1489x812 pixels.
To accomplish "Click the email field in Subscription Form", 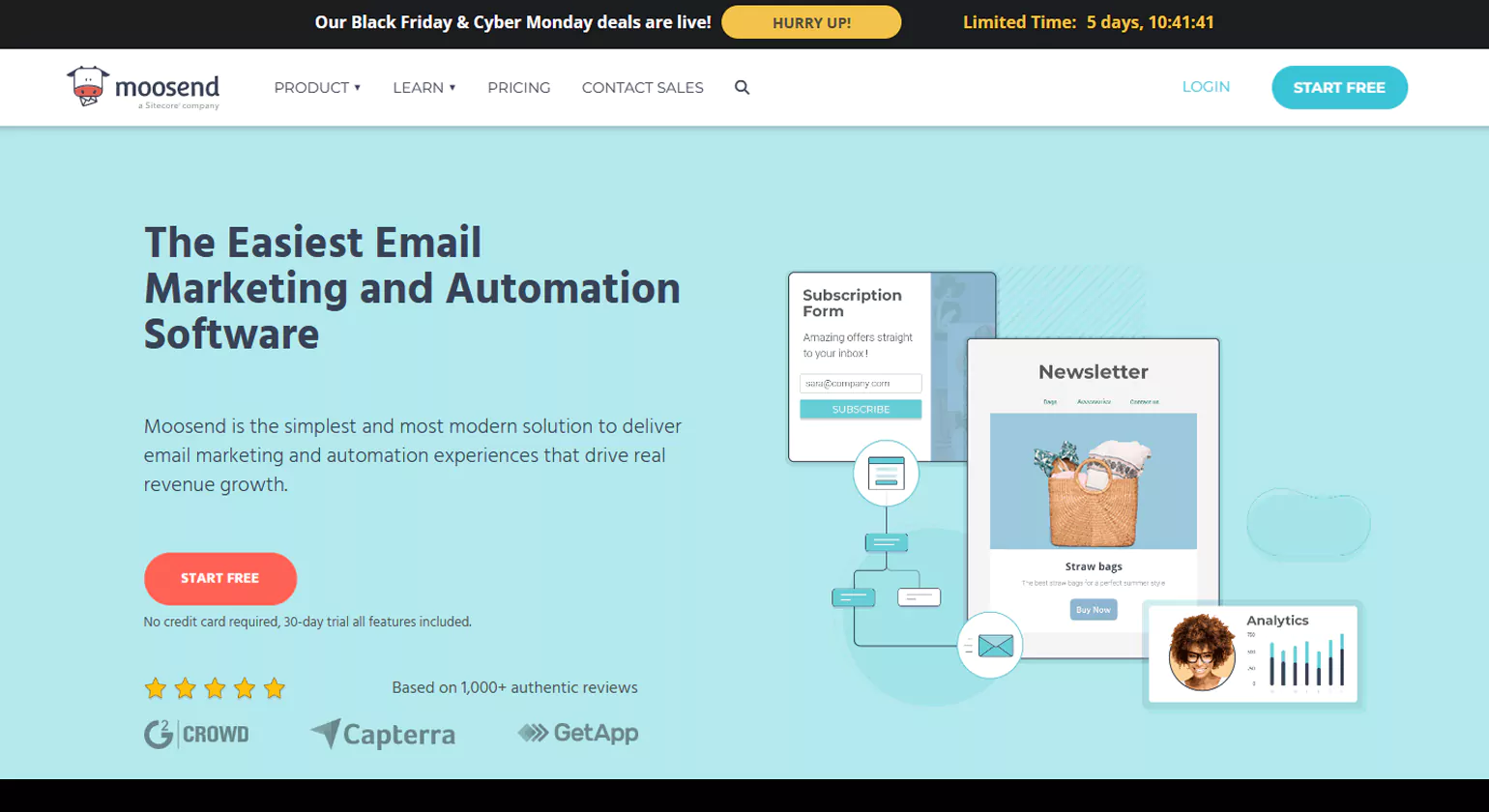I will pos(860,384).
